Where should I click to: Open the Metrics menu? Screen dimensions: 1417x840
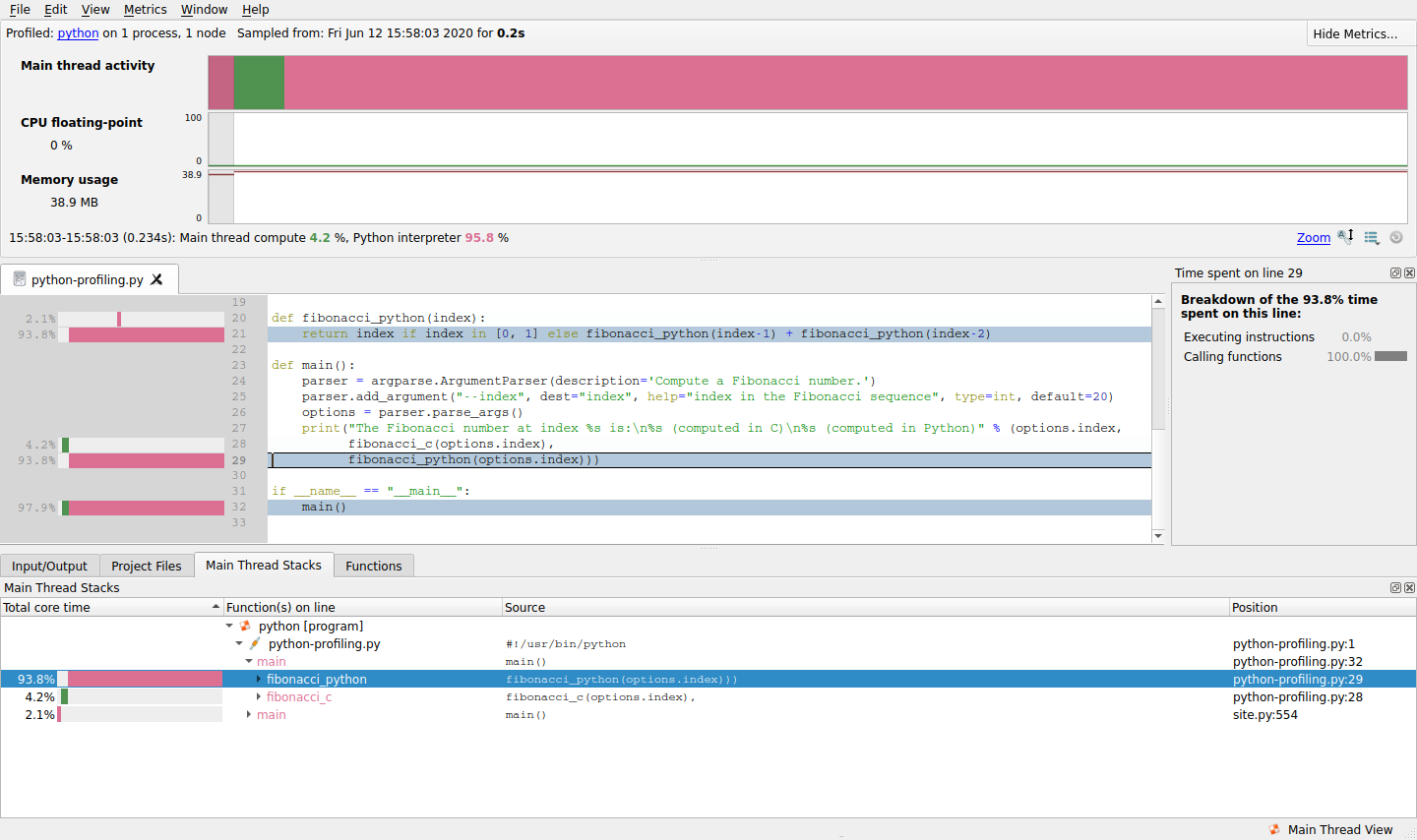pyautogui.click(x=146, y=9)
